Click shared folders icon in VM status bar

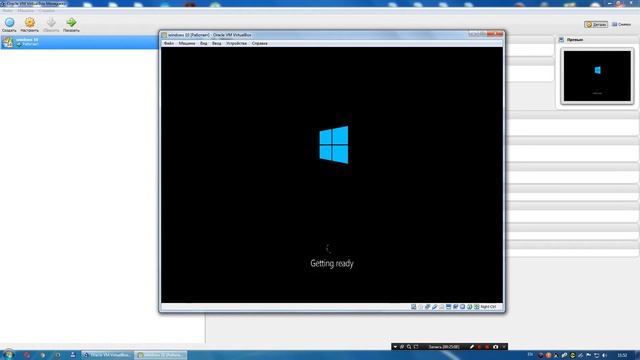click(x=441, y=307)
